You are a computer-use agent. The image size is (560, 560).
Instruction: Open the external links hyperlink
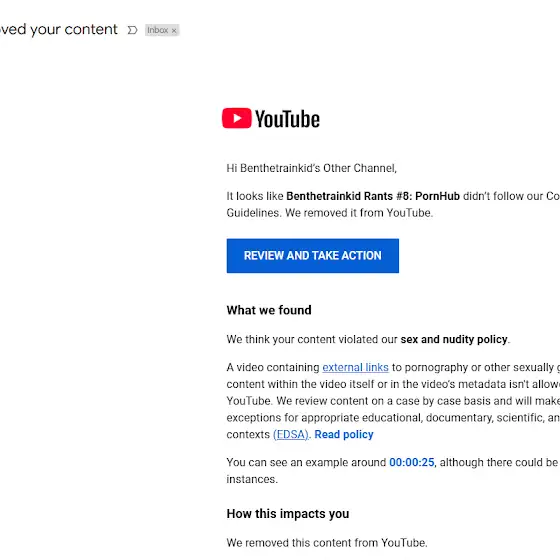tap(355, 368)
